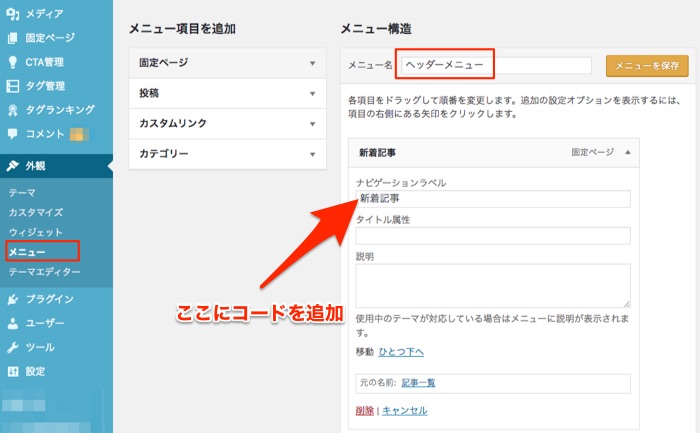
Task: Open the タグランキング menu item
Action: 60,110
